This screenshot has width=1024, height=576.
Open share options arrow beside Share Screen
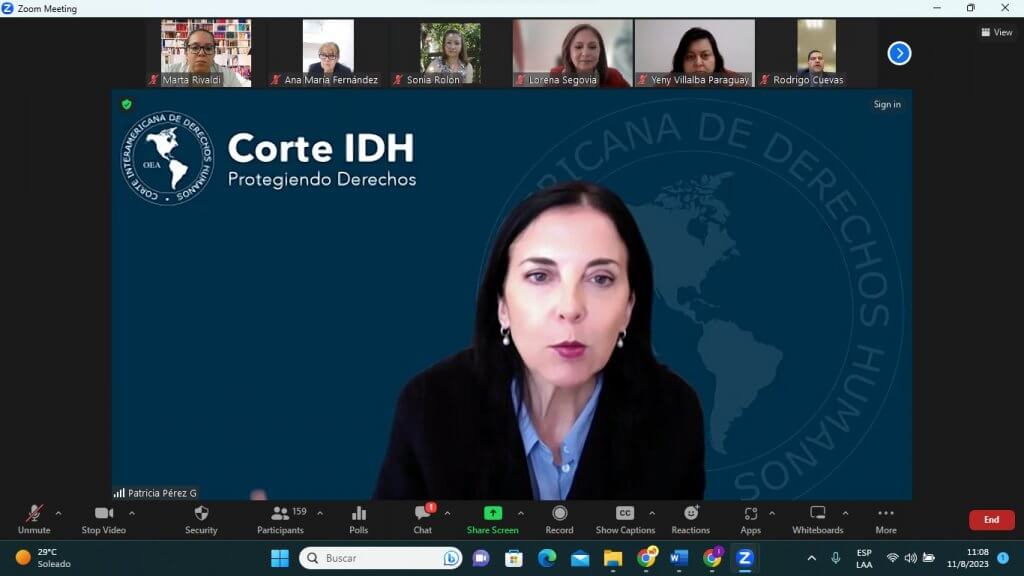520,513
